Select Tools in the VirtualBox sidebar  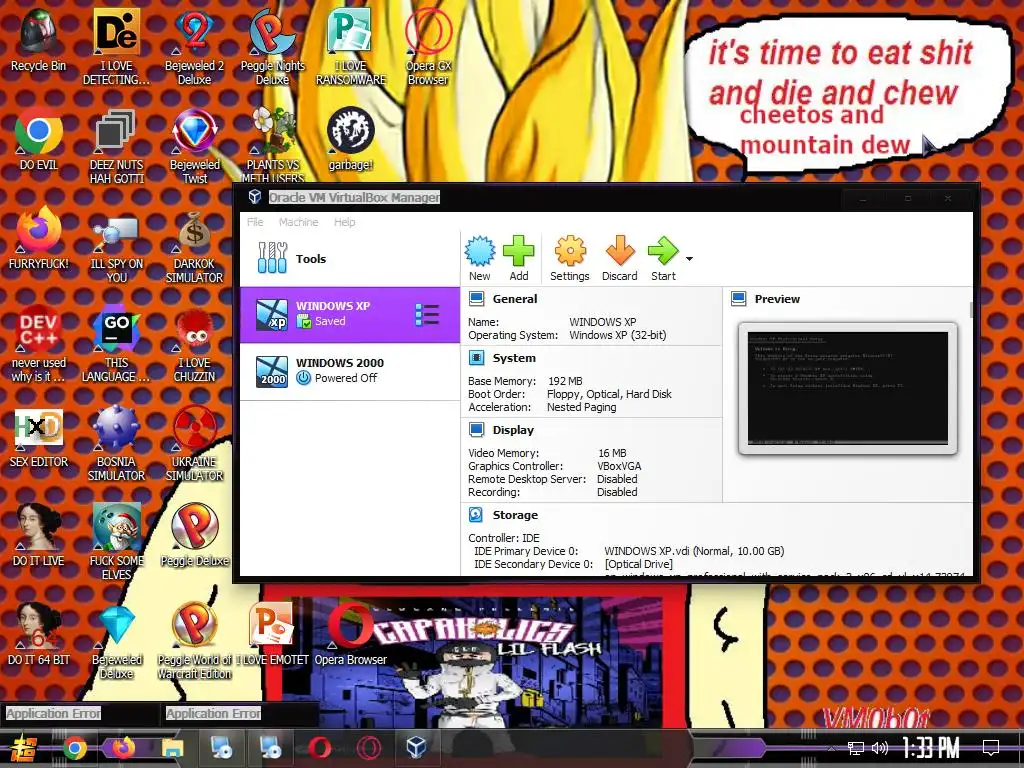(x=350, y=259)
